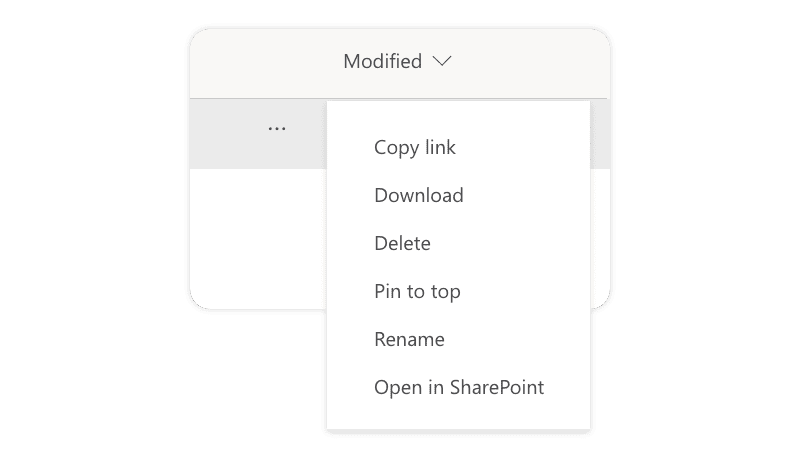The height and width of the screenshot is (455, 800).
Task: Click Delete in the context menu
Action: point(402,243)
